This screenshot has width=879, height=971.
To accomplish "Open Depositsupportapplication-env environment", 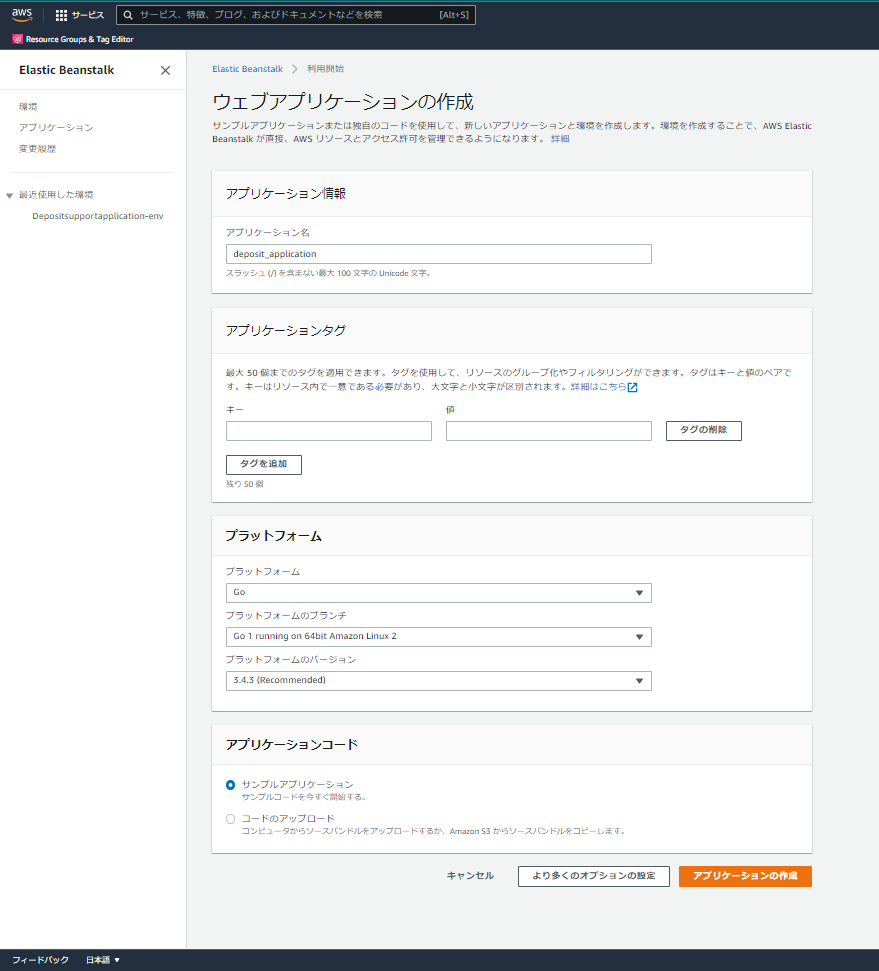I will 98,216.
